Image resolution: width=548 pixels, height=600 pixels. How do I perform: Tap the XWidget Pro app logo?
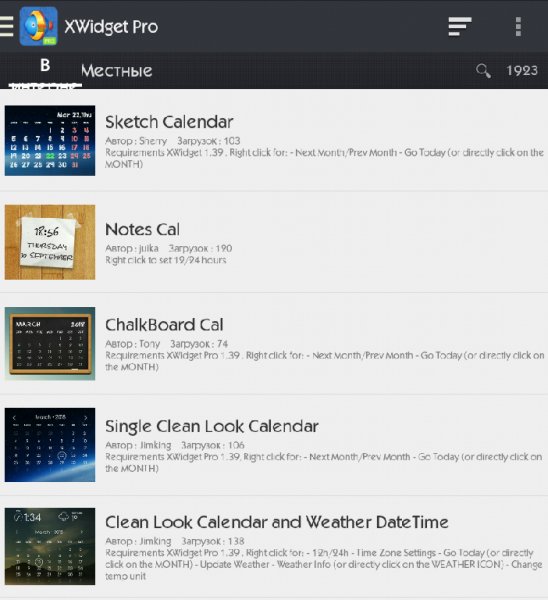(x=39, y=26)
